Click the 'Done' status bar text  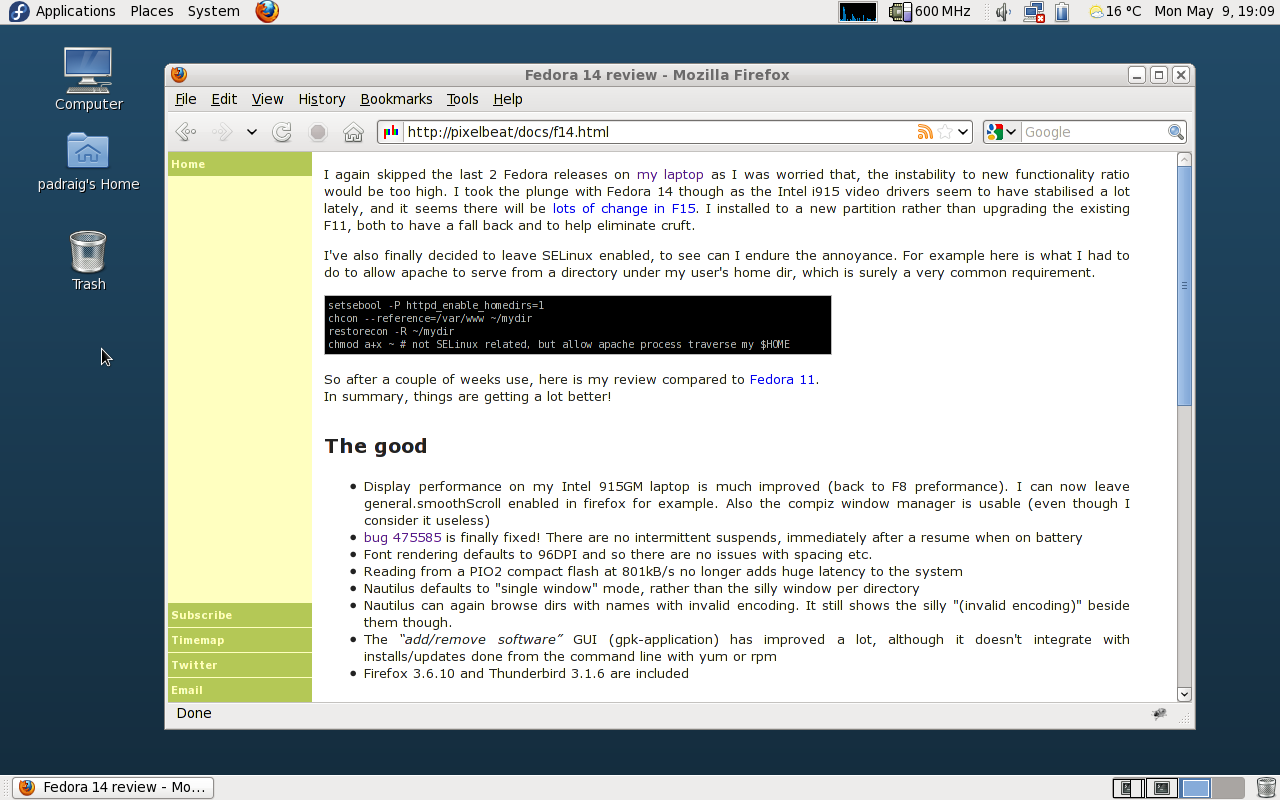click(194, 713)
